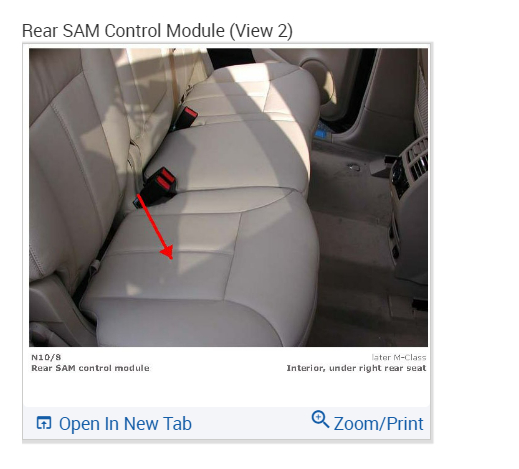This screenshot has height=469, width=519.
Task: Click the red arrow tip on the seat
Action: coord(168,254)
